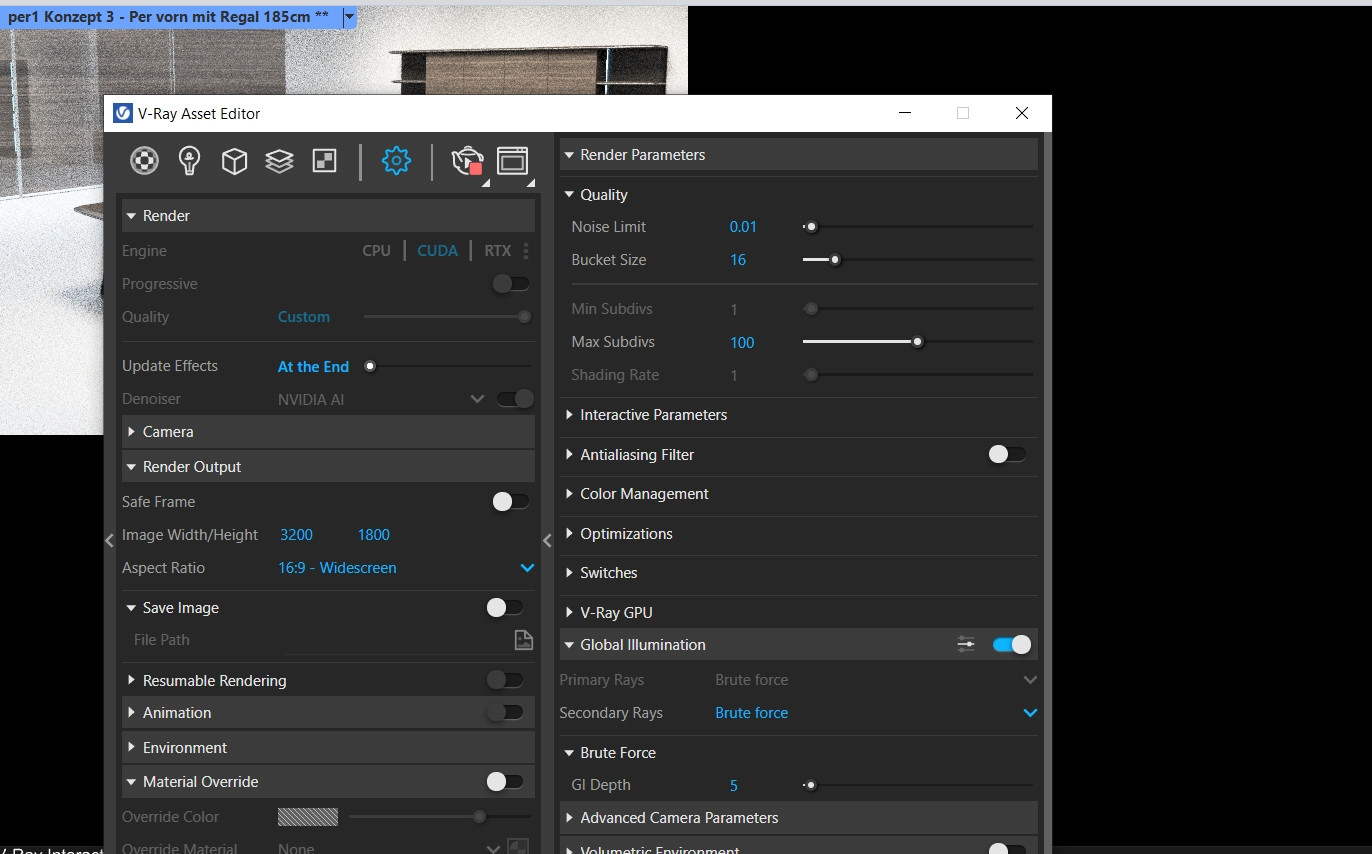Screen dimensions: 1372x854
Task: Open the Geometry cube icon
Action: coord(234,161)
